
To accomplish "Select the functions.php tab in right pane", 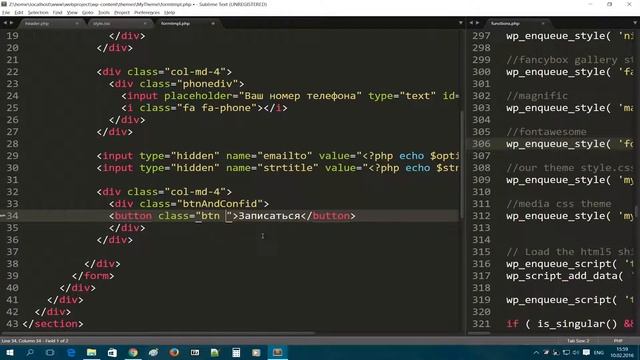I will coord(505,24).
